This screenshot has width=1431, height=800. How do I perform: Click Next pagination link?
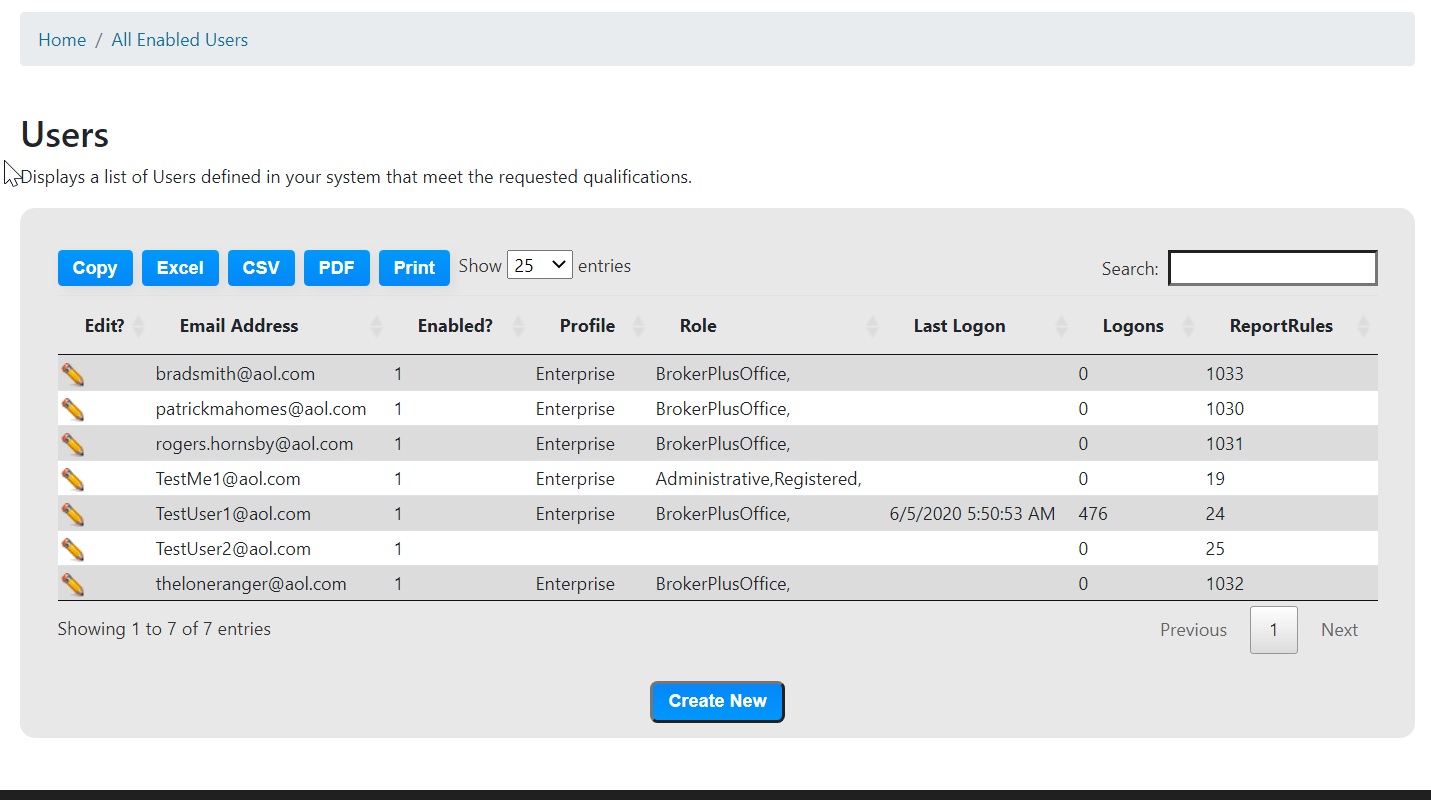tap(1339, 630)
